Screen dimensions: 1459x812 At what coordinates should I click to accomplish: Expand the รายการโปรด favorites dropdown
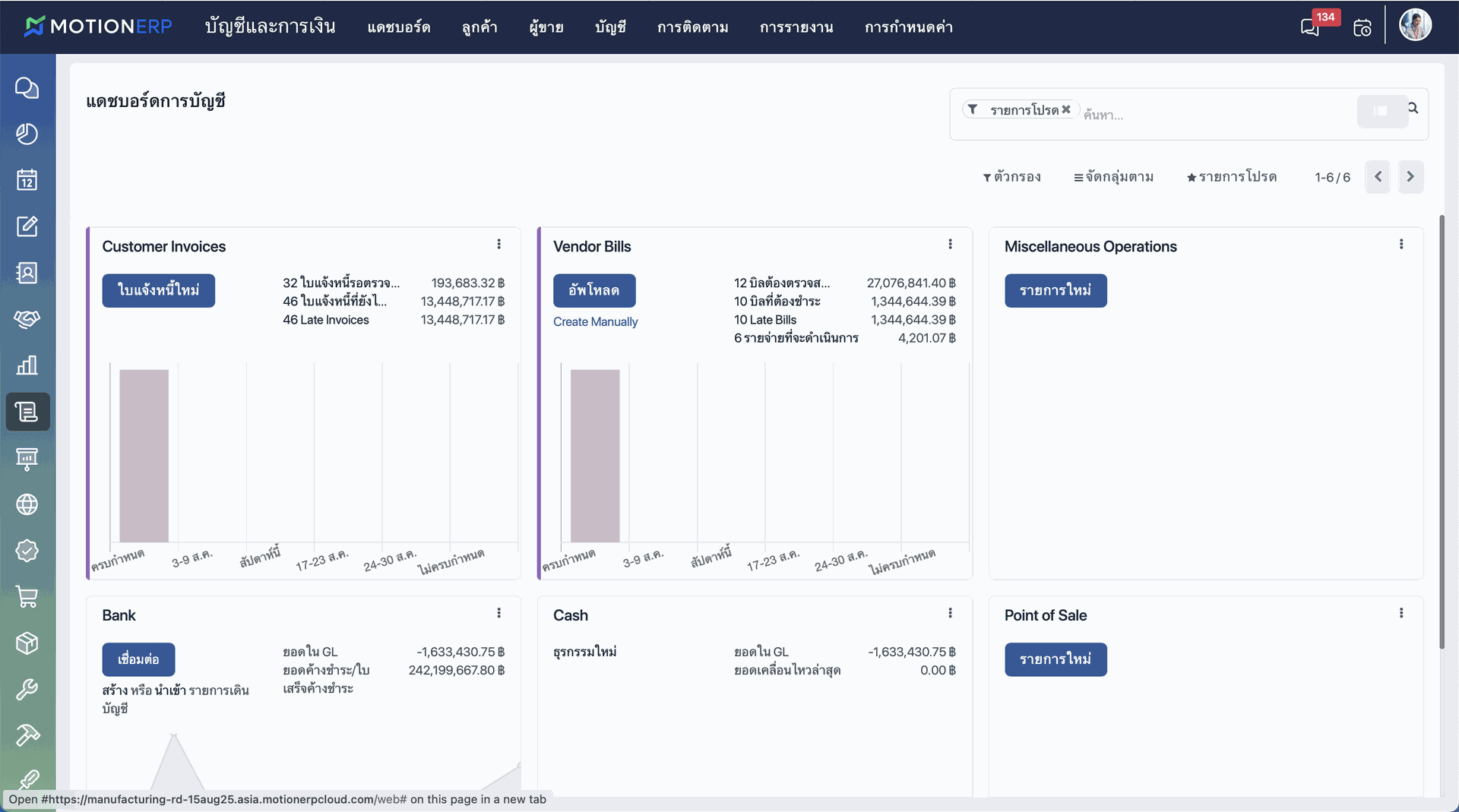1231,177
